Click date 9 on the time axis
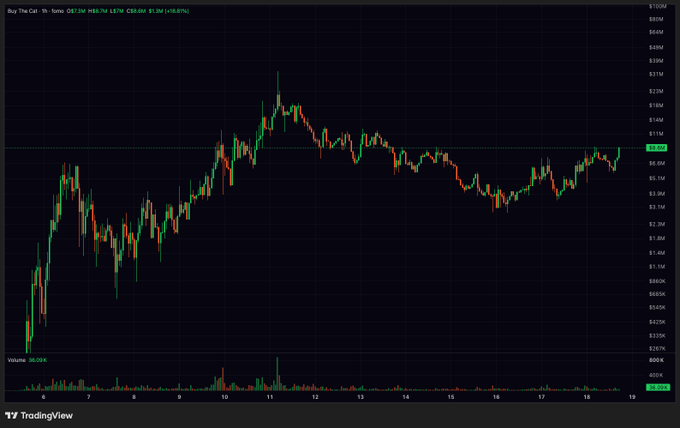Viewport: 680px width, 428px height. tap(179, 397)
